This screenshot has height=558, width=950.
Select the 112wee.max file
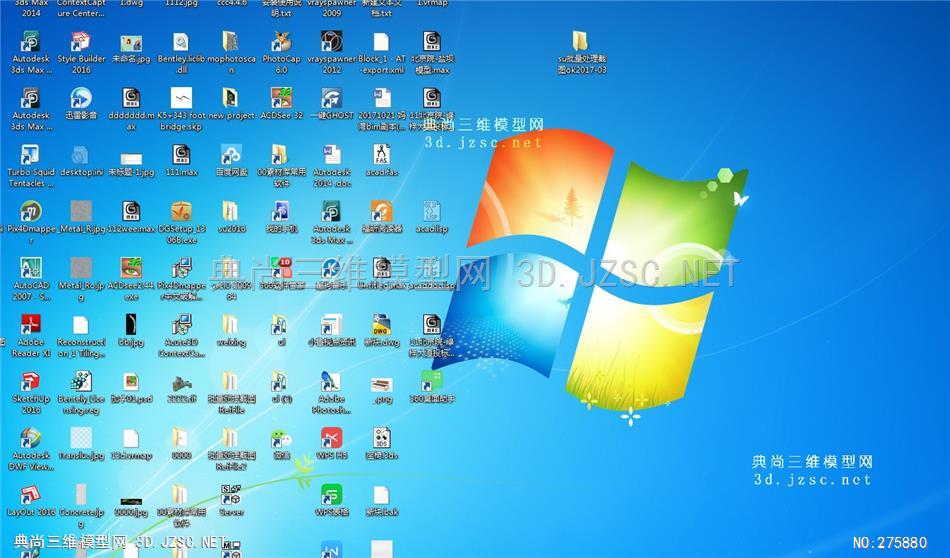pos(131,211)
